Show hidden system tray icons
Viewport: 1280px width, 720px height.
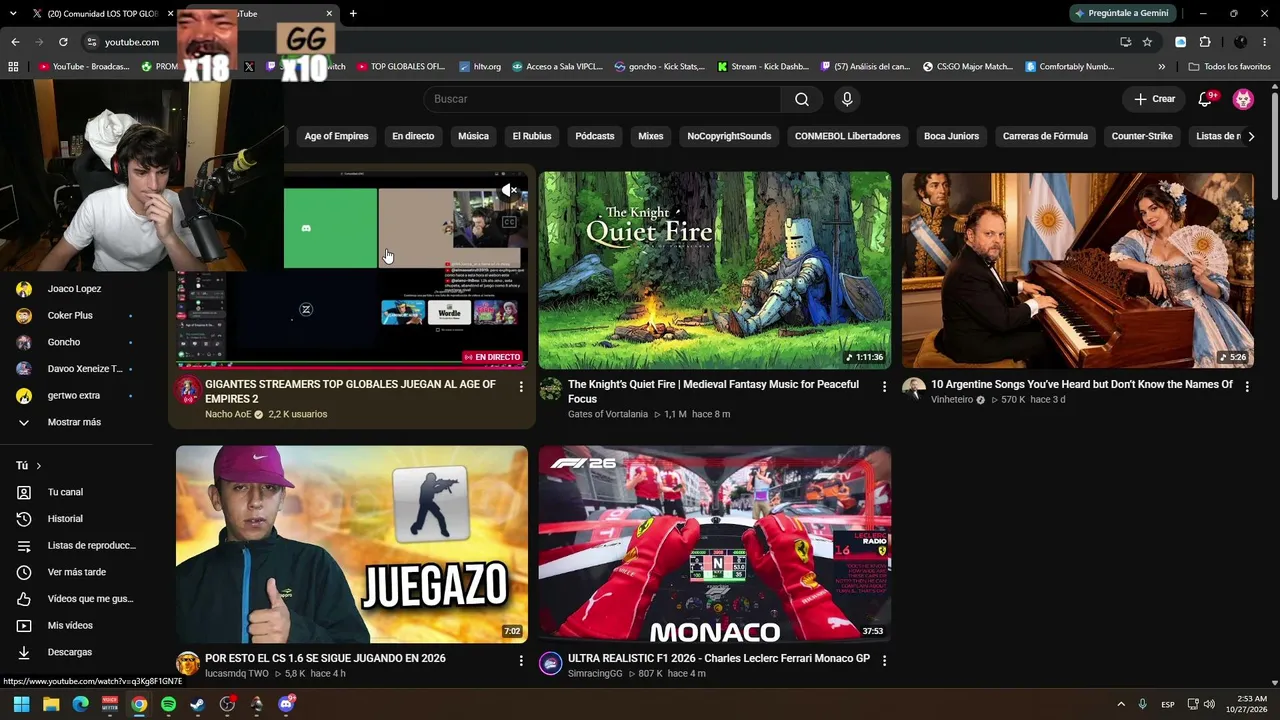[x=1120, y=704]
